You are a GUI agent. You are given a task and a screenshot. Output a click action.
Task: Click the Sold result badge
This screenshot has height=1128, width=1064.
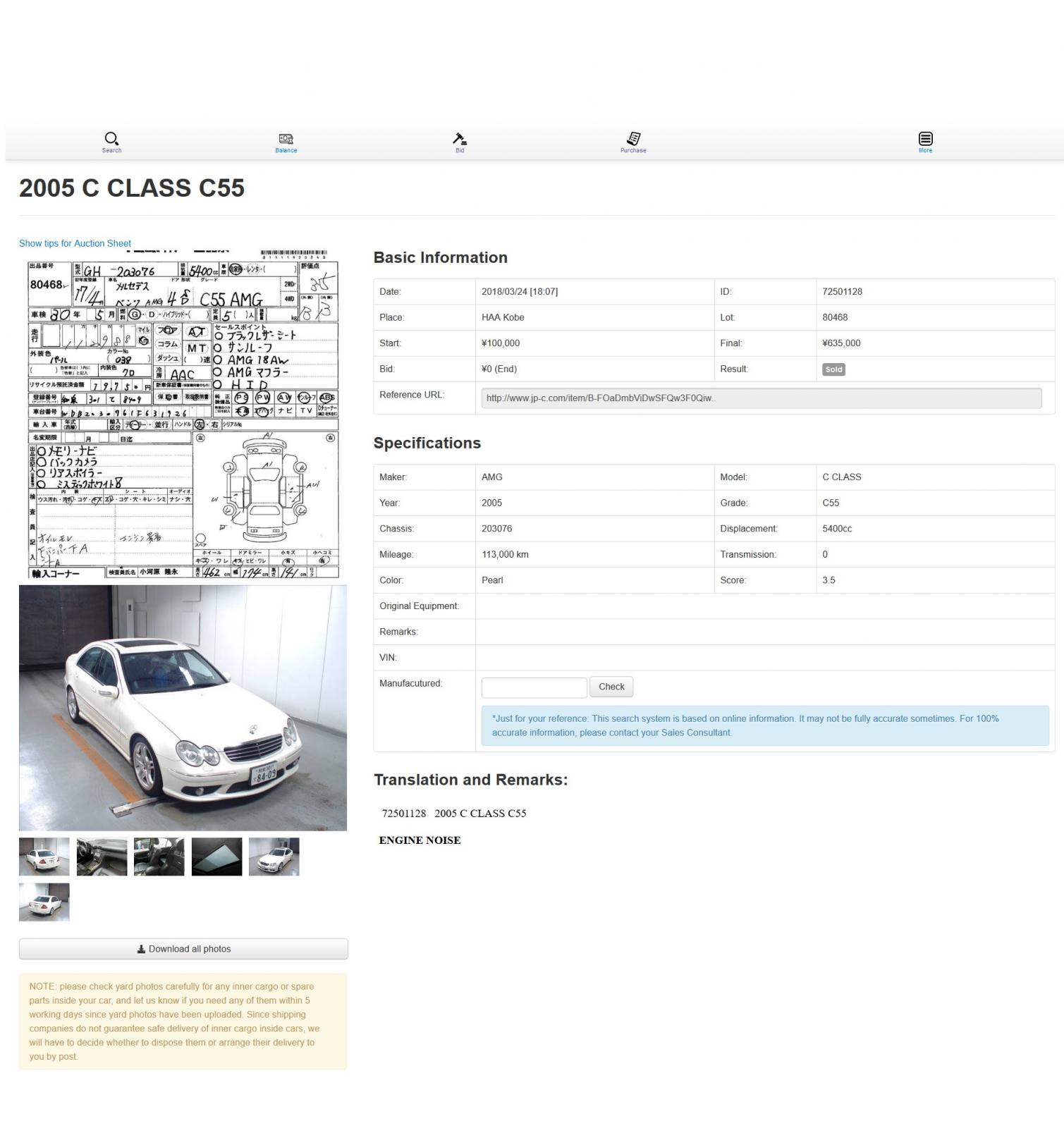coord(833,369)
